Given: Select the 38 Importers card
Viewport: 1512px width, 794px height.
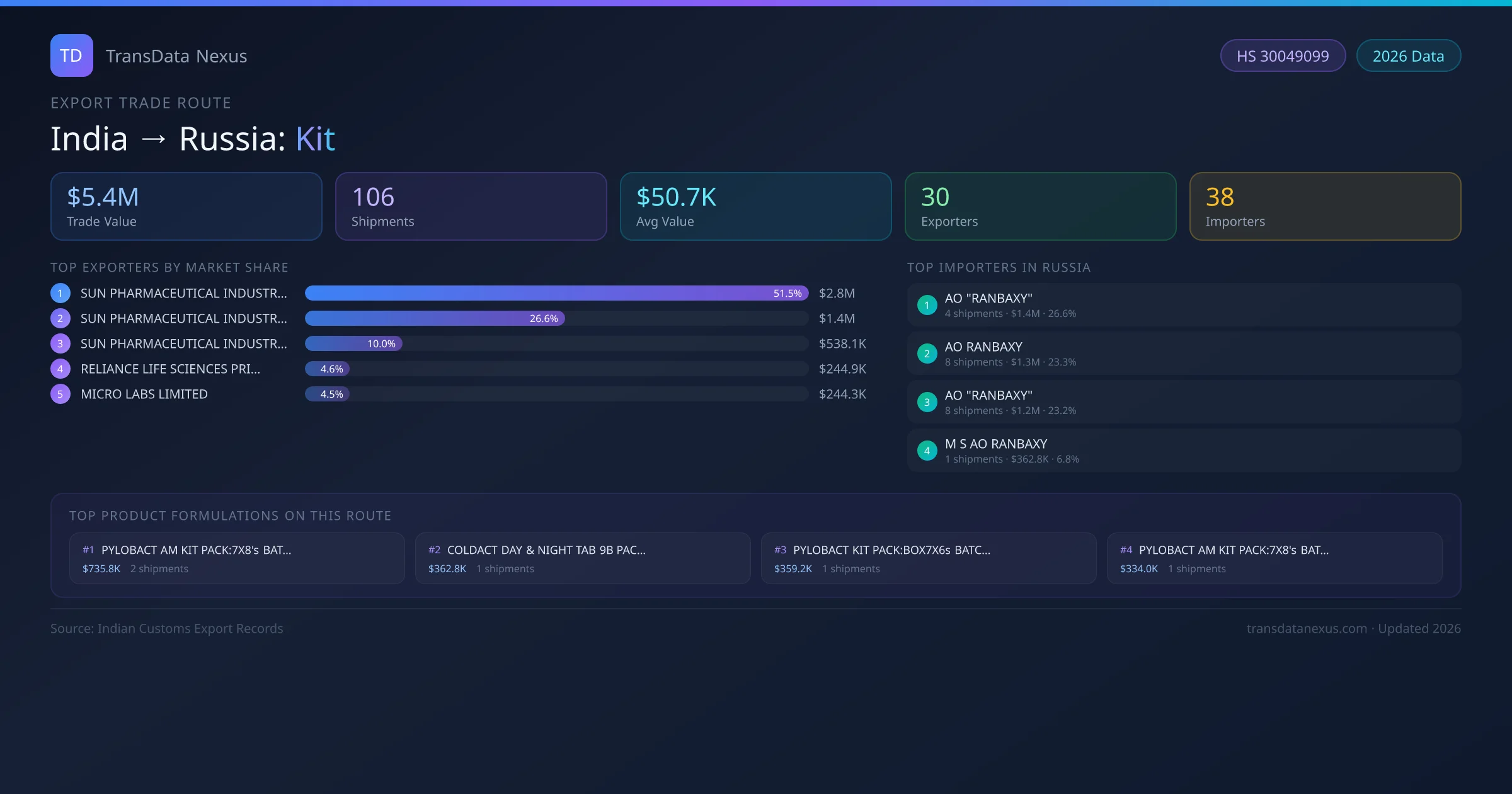Looking at the screenshot, I should [1325, 206].
